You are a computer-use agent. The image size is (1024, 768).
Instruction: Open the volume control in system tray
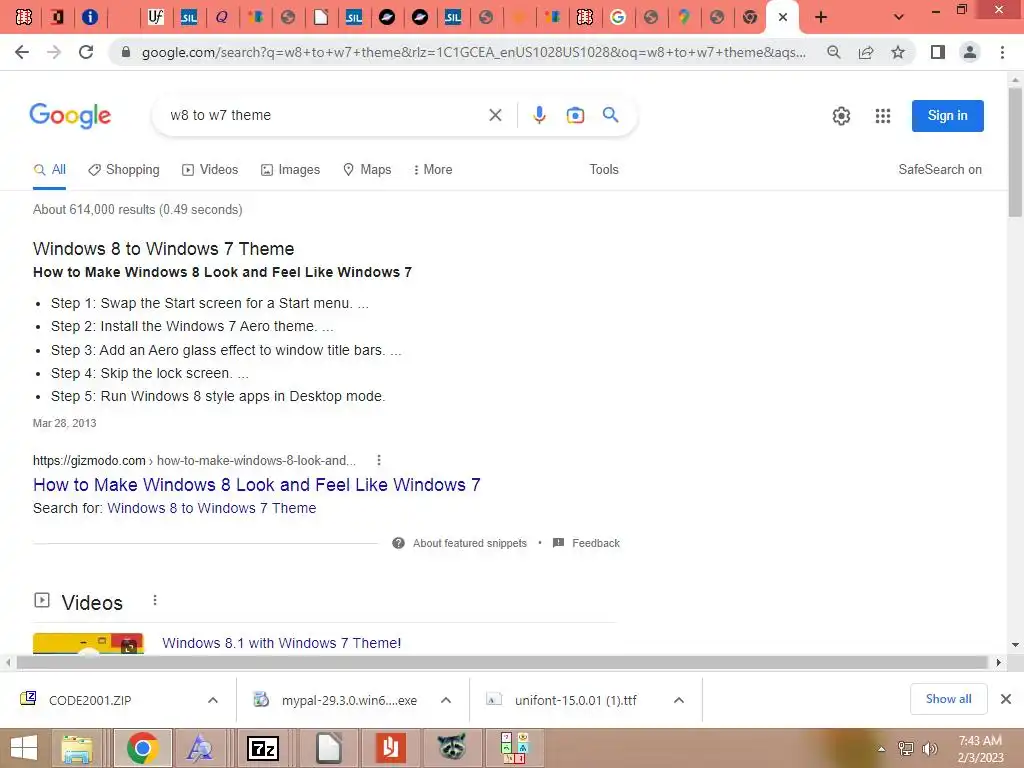pyautogui.click(x=929, y=749)
